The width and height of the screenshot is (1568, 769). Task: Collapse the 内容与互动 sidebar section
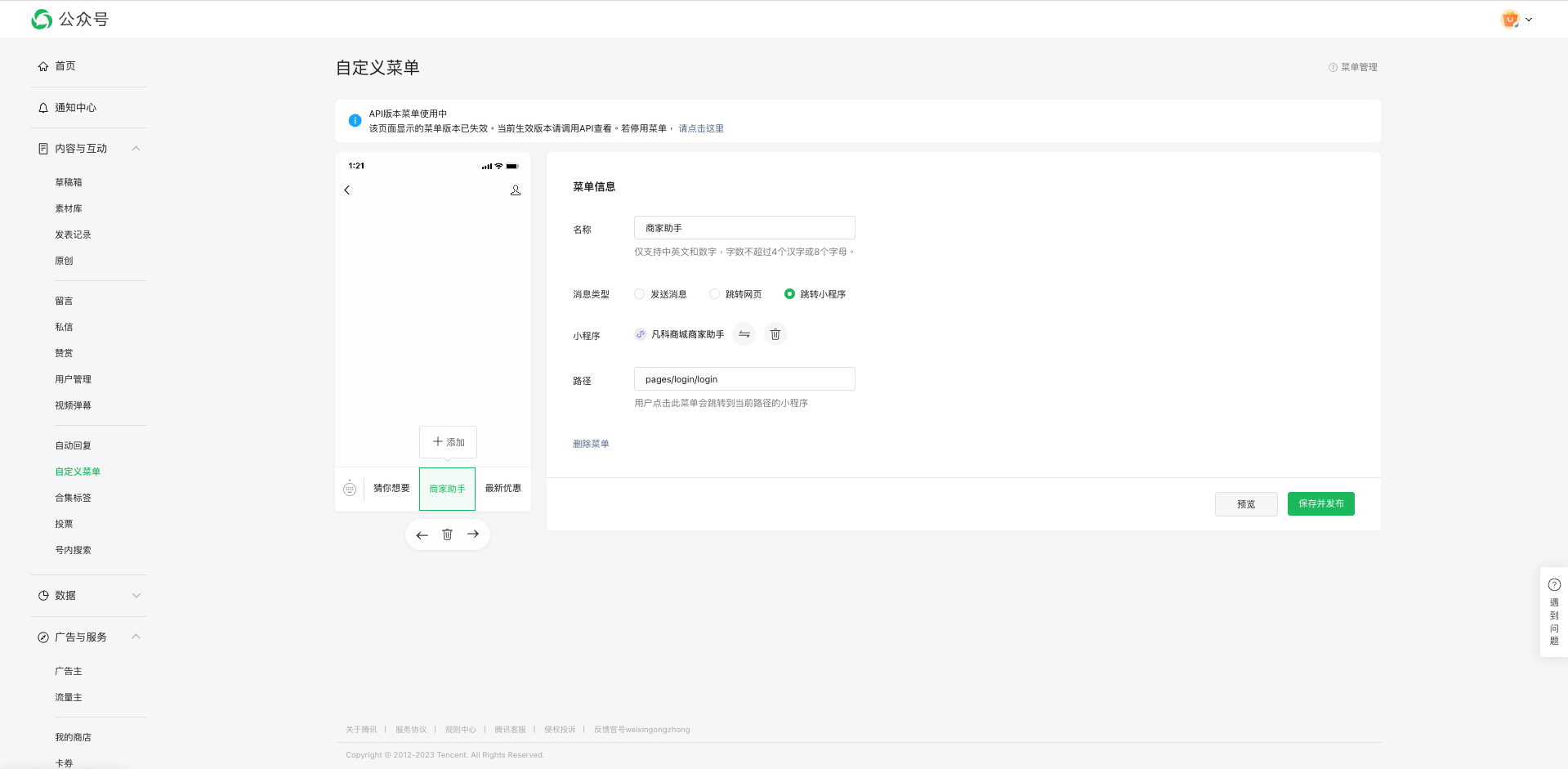click(x=136, y=149)
